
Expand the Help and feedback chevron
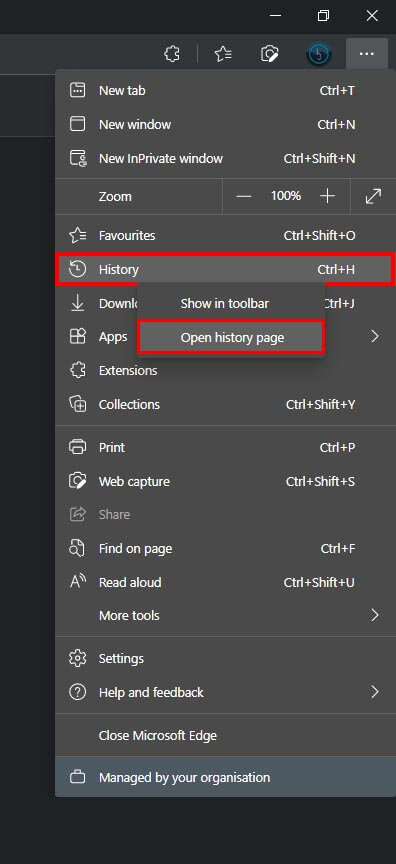375,692
